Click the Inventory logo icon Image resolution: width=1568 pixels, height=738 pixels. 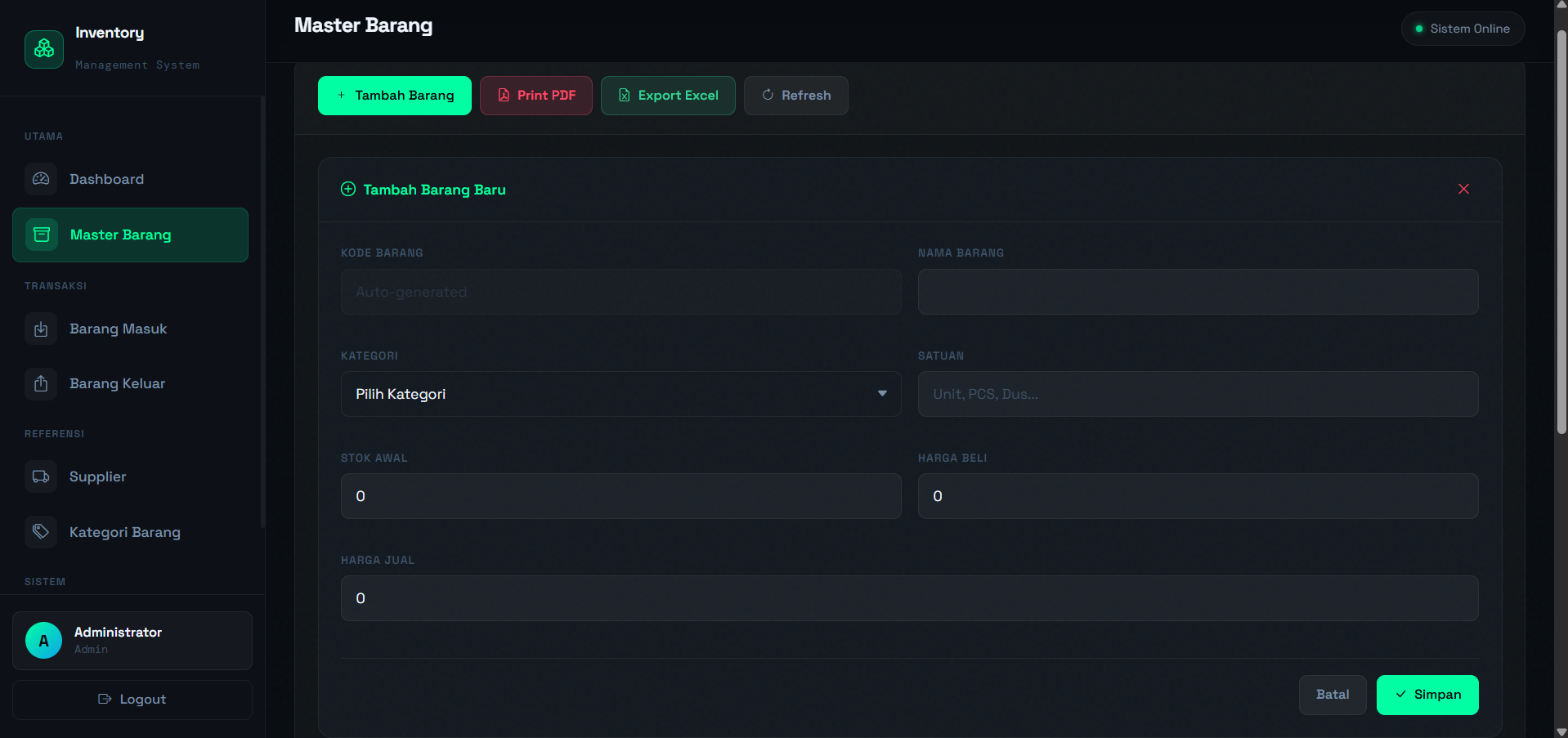click(x=44, y=49)
